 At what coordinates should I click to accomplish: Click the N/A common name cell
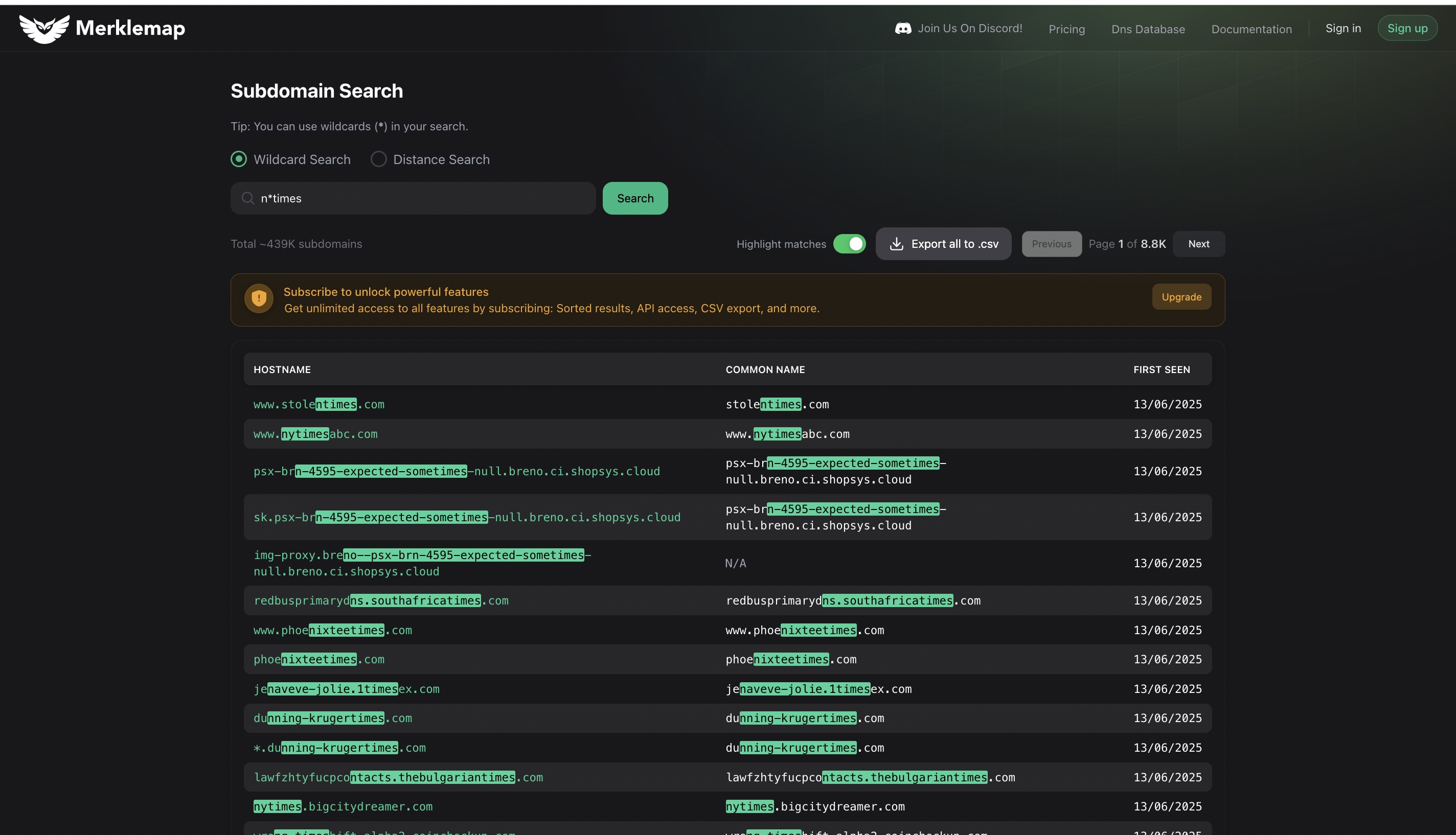(x=735, y=563)
